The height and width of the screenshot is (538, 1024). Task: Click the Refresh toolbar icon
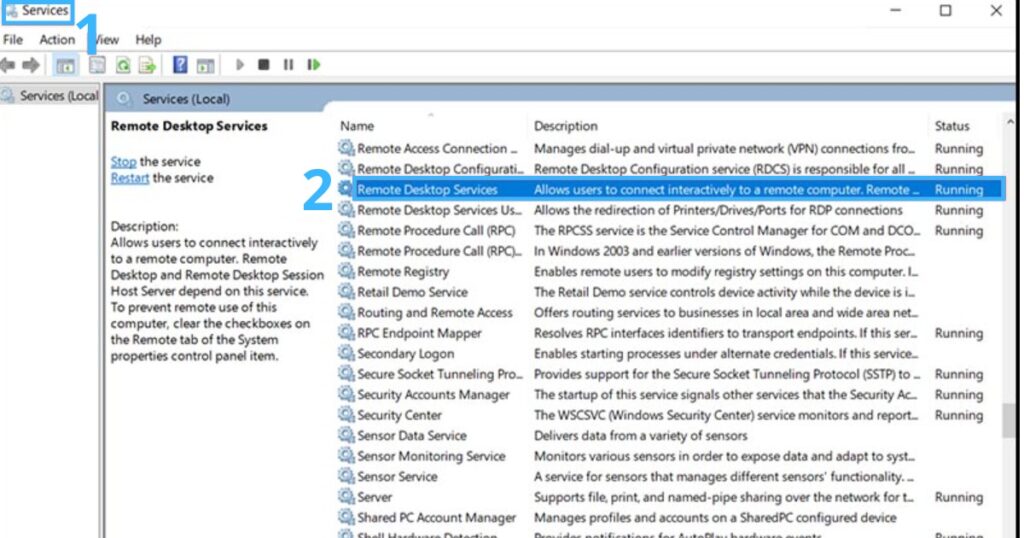click(122, 65)
